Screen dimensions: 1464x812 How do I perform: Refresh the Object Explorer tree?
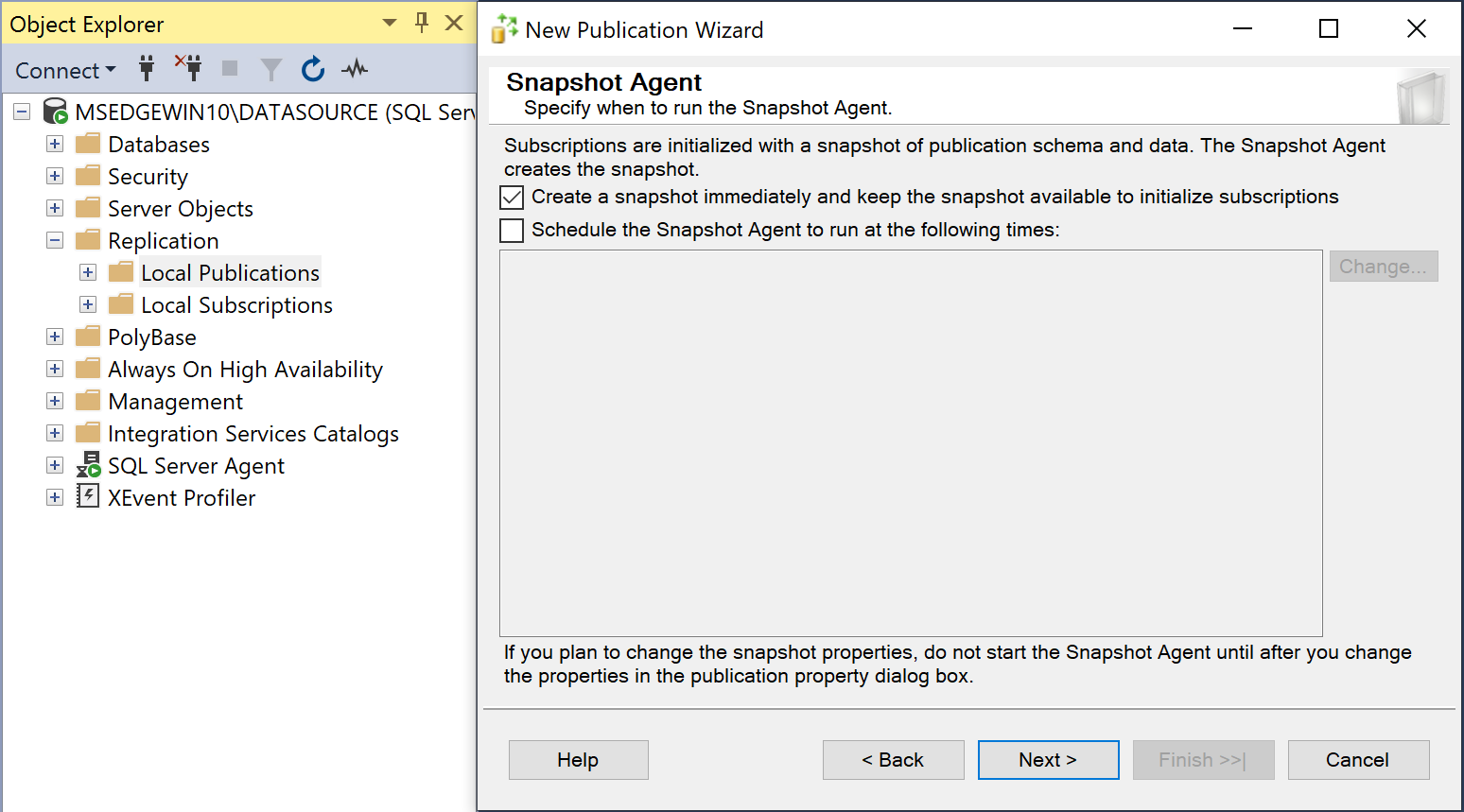pyautogui.click(x=313, y=69)
